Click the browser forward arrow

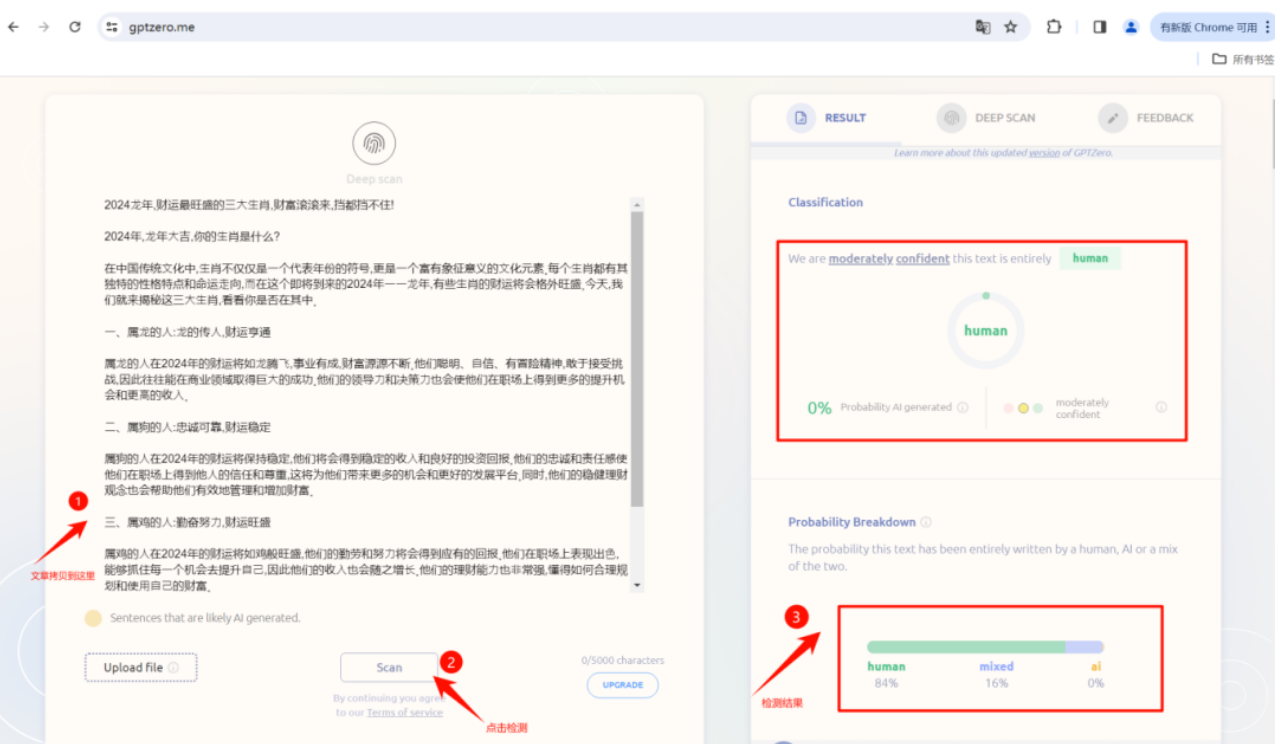coord(43,27)
